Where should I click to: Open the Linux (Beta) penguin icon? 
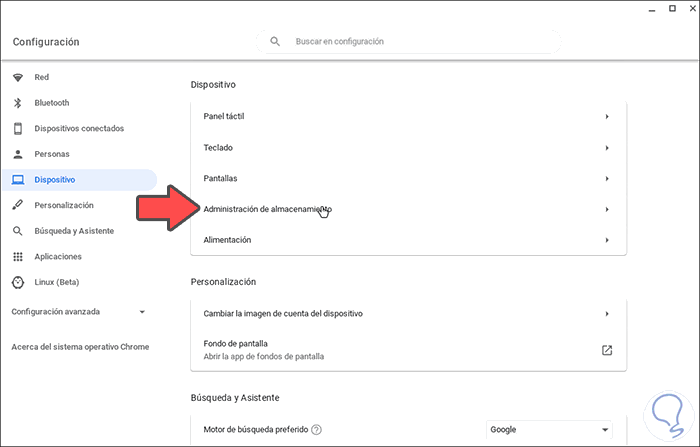pos(17,282)
